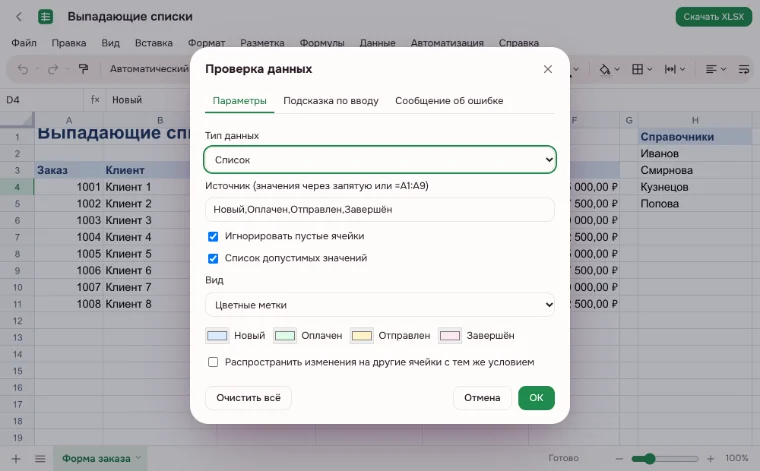Click the Скачать XLSX button
760x471 pixels.
713,17
